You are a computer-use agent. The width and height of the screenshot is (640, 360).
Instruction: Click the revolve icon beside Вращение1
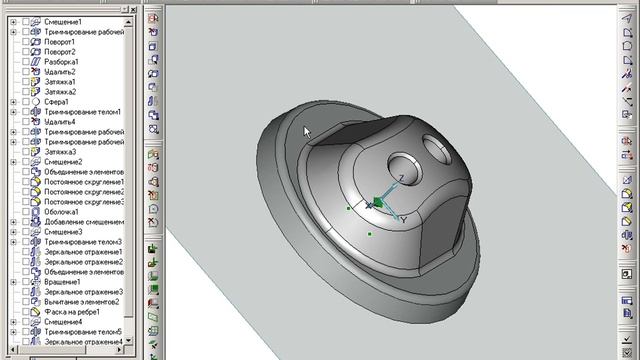[36, 282]
